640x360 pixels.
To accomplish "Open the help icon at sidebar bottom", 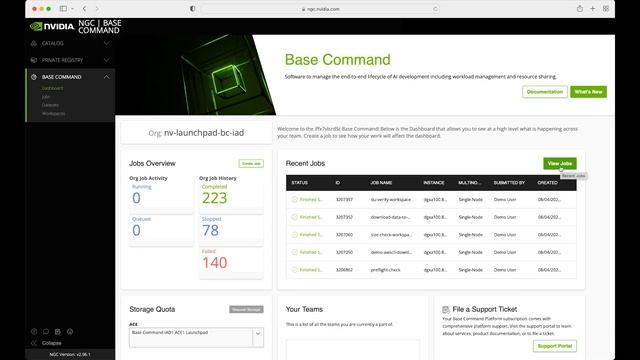I will pyautogui.click(x=34, y=331).
